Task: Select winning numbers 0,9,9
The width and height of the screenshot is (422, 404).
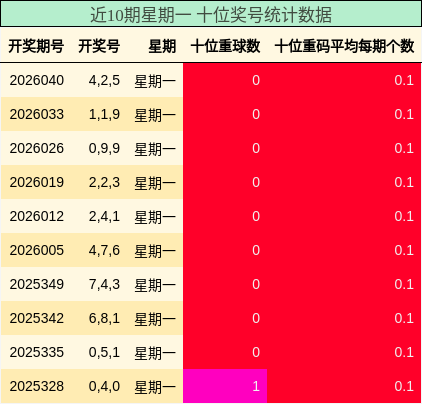Action: click(104, 149)
